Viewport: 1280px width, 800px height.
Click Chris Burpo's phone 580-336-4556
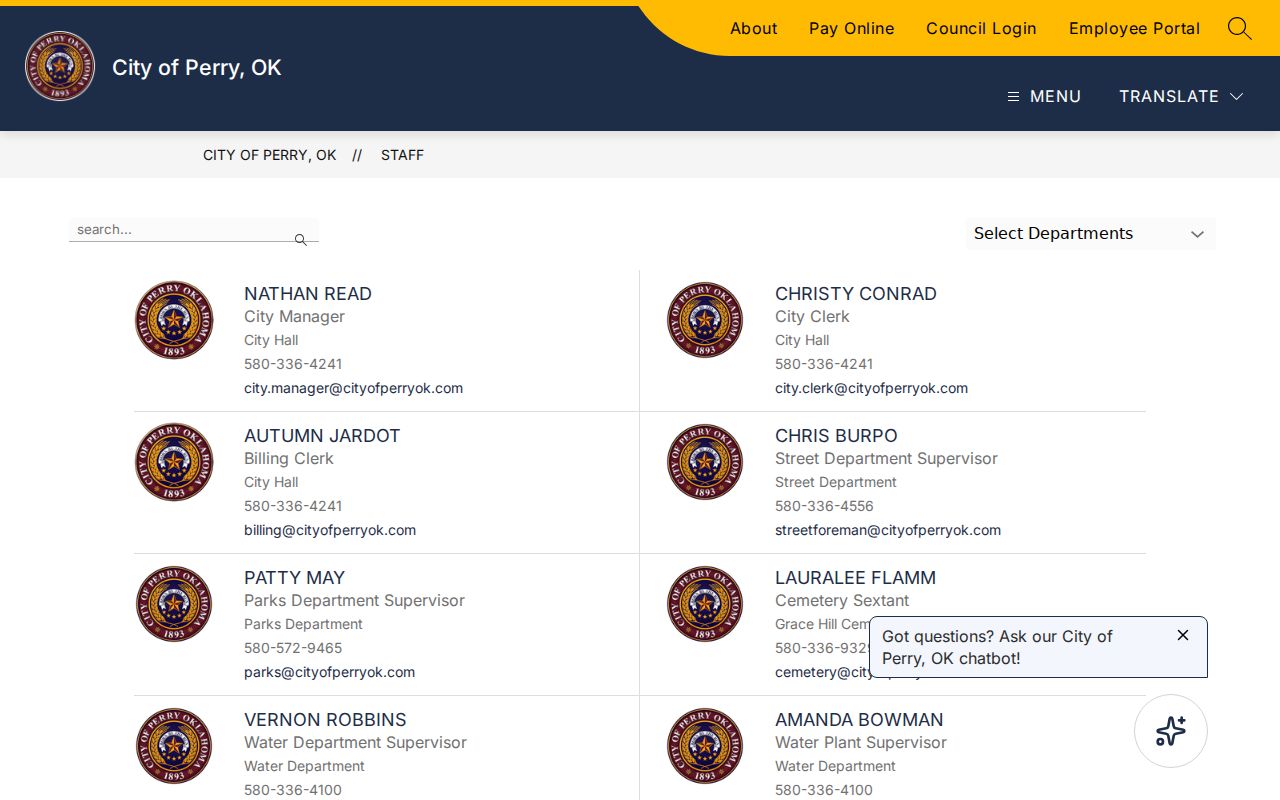coord(824,506)
